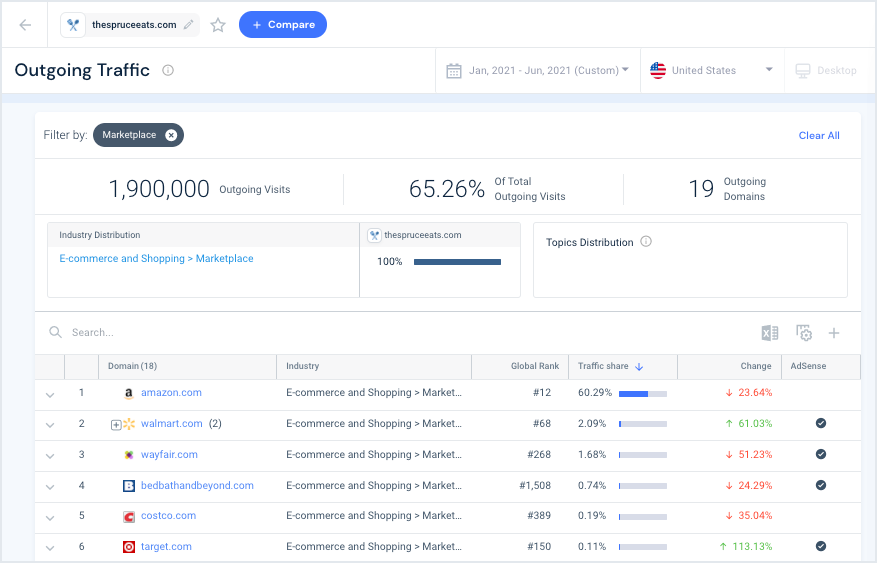The height and width of the screenshot is (563, 877).
Task: Go back using the left arrow
Action: (x=25, y=25)
